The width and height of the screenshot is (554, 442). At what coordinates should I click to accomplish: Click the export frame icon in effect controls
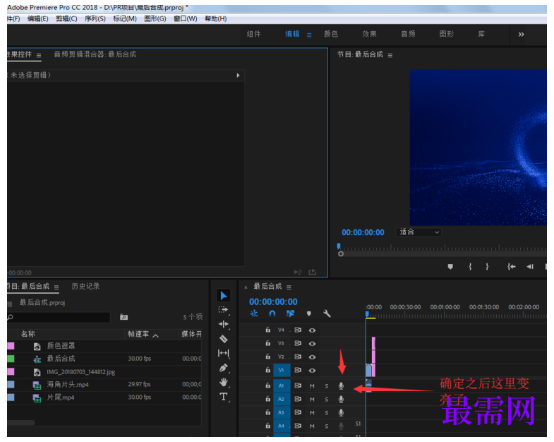[x=312, y=272]
